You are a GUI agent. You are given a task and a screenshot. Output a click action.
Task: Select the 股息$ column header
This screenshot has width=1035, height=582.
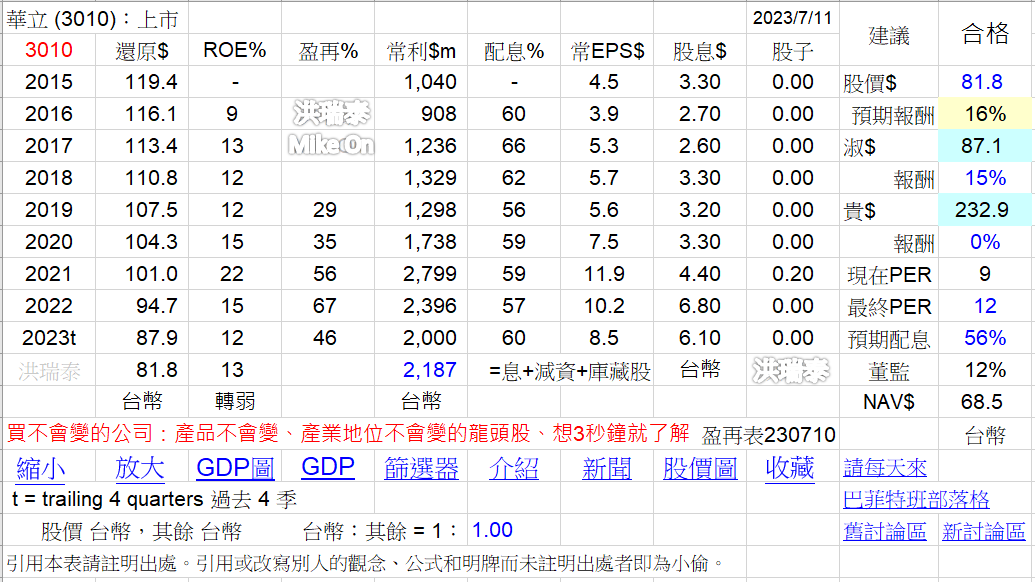point(700,51)
